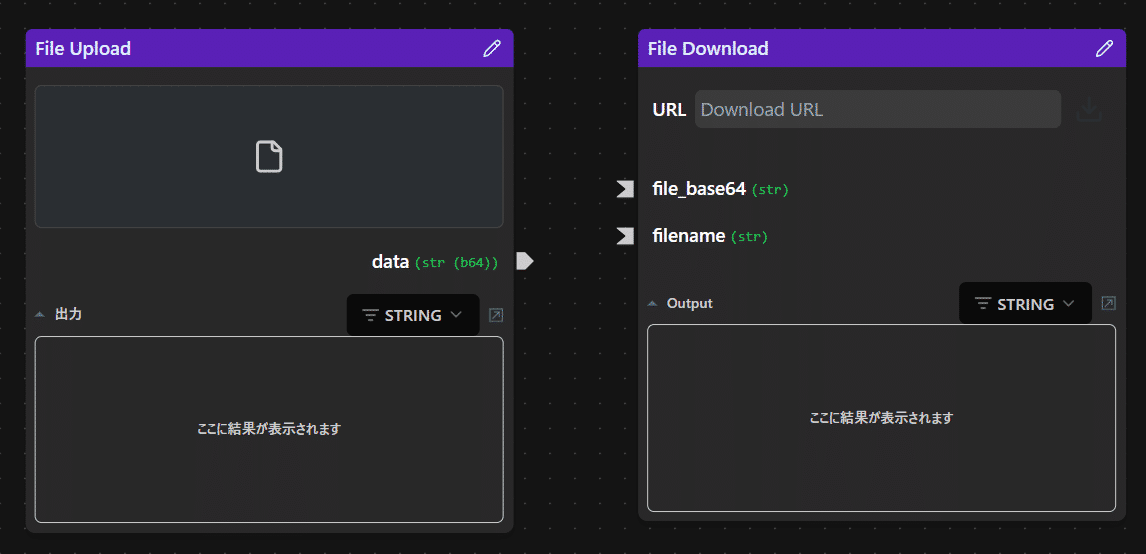Open the STRING dropdown in File Upload
1146x554 pixels.
[413, 315]
